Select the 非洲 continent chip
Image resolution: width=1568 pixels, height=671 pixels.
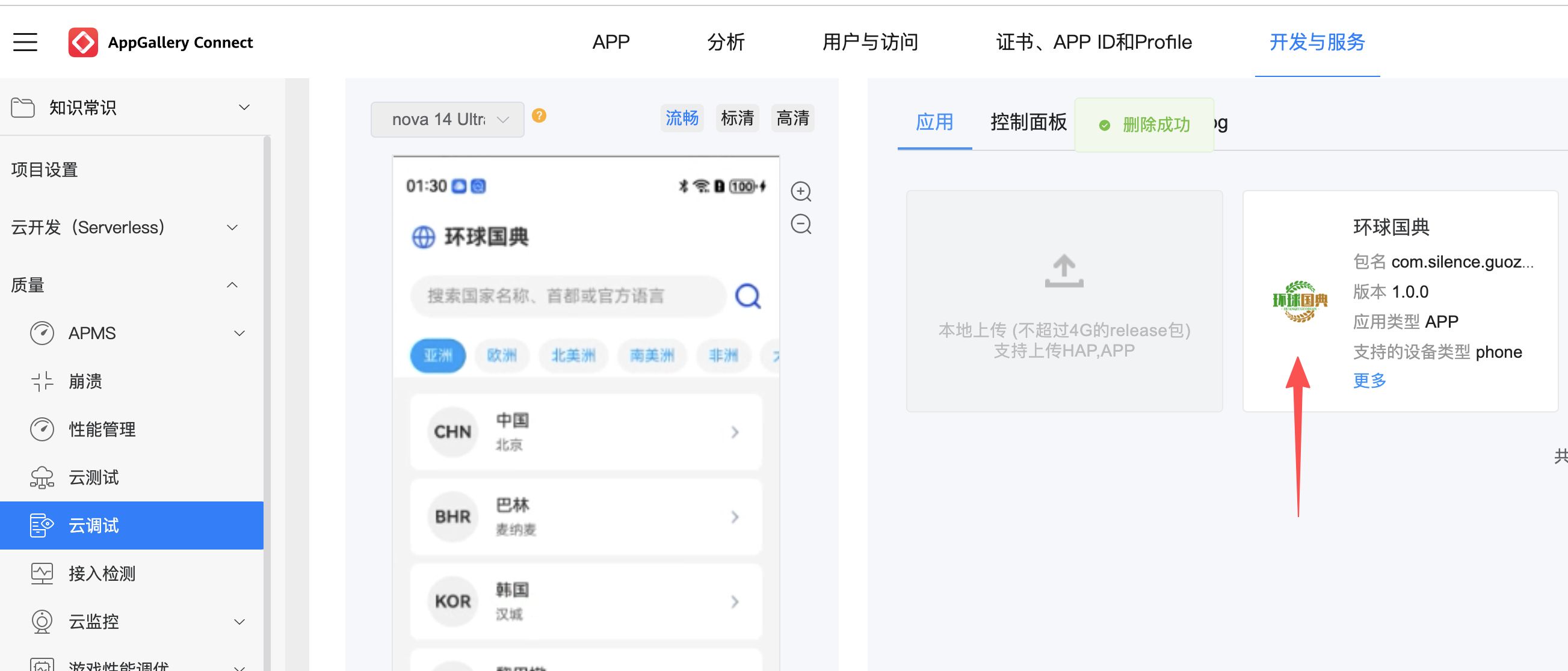point(723,355)
